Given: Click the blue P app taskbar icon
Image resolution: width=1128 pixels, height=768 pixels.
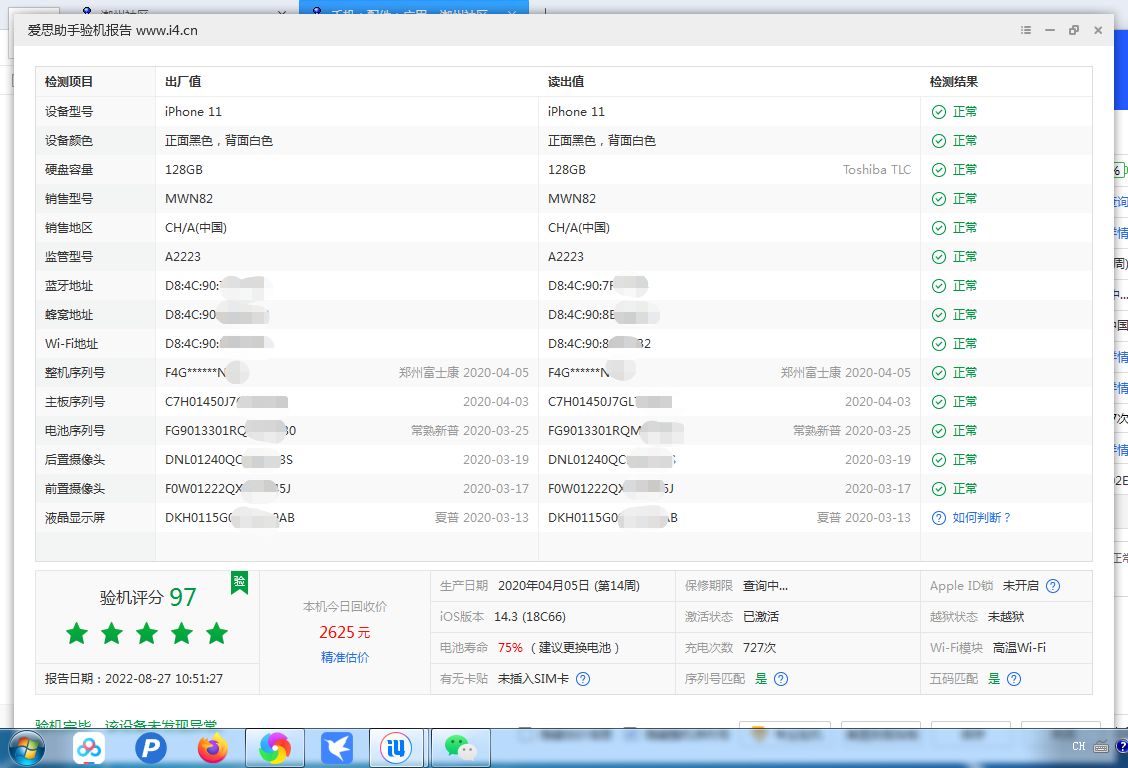Looking at the screenshot, I should pos(151,748).
